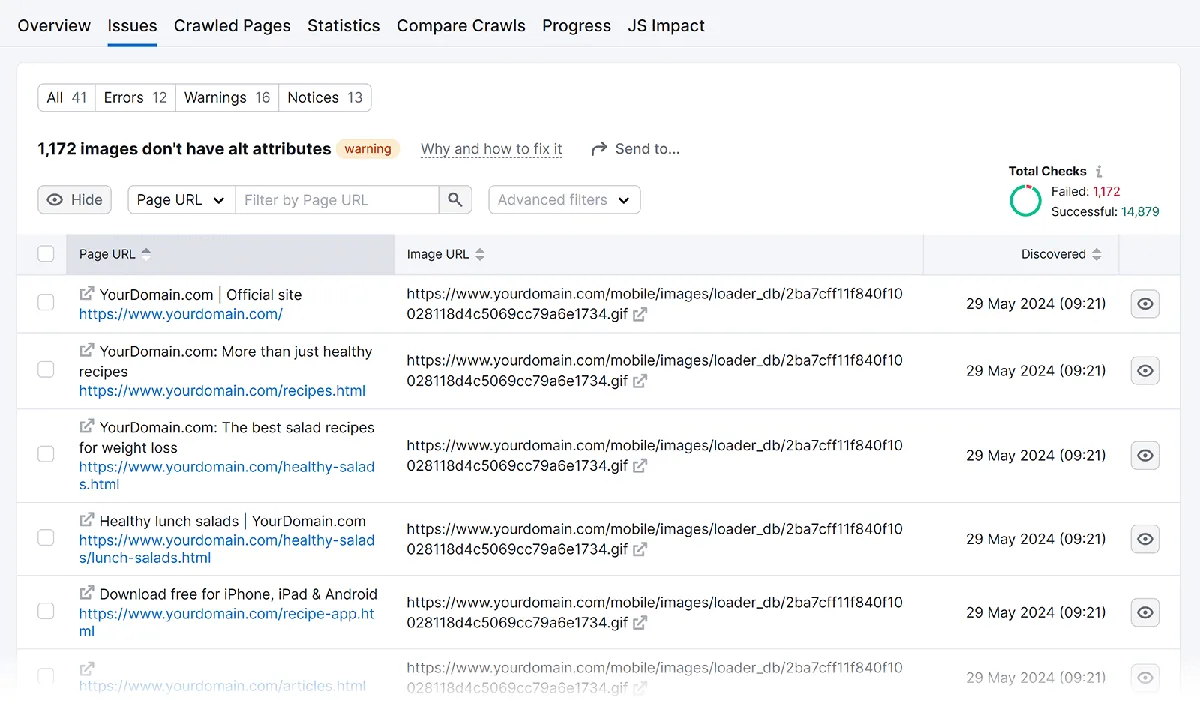
Task: Open external link icon for Download free row
Action: [87, 593]
